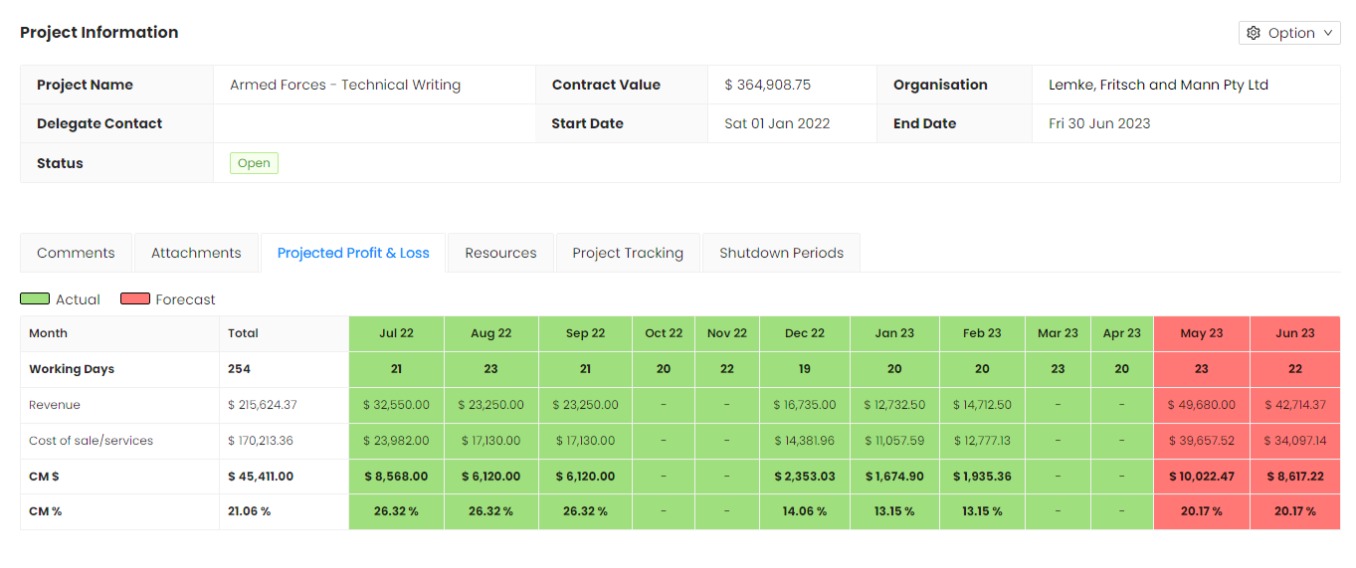
Task: Open the Resources tab
Action: 500,253
